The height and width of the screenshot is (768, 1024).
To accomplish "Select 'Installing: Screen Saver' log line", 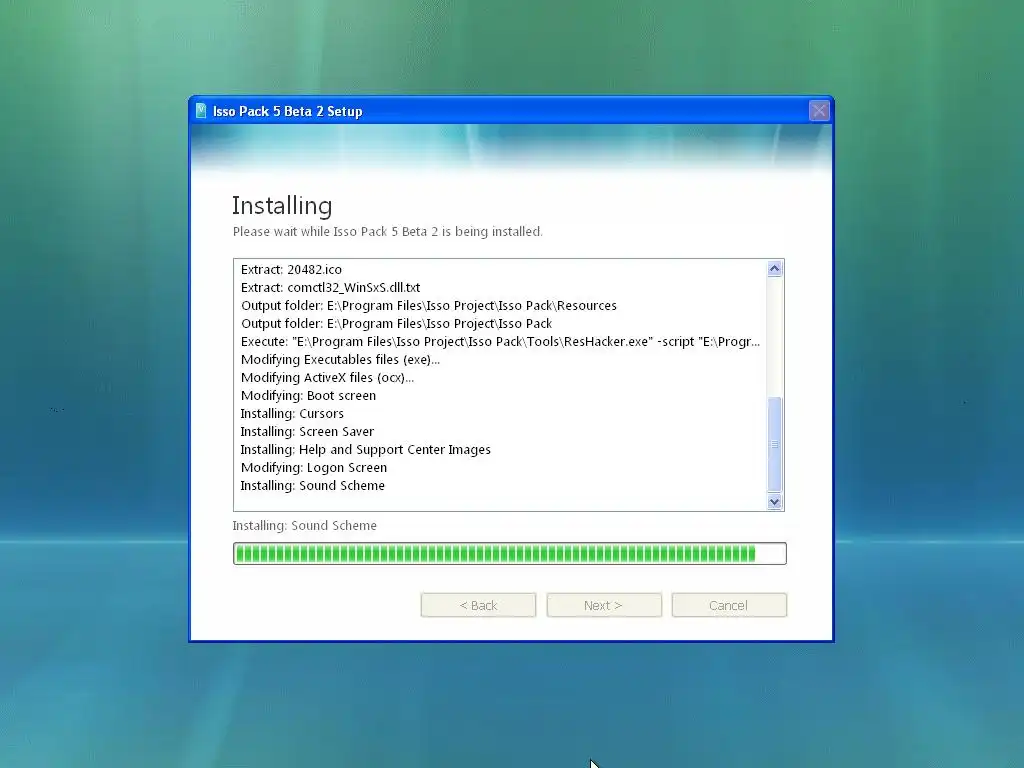I will pyautogui.click(x=307, y=432).
